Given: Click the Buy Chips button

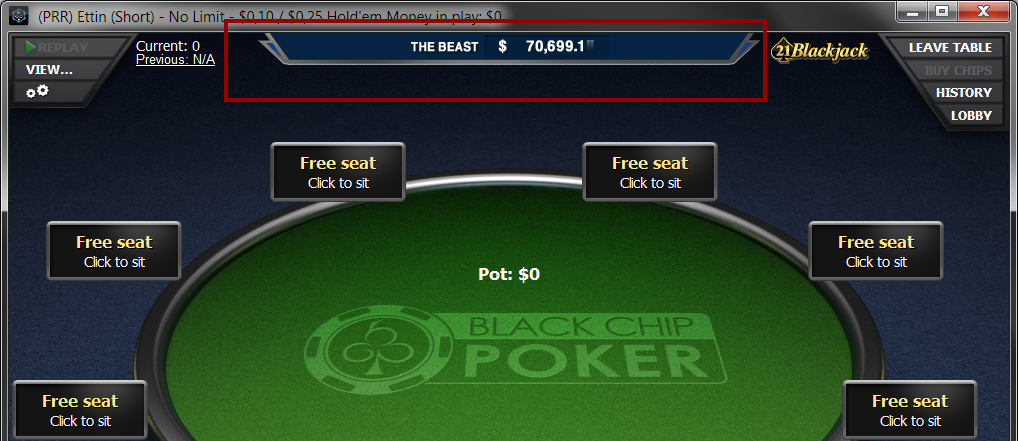Looking at the screenshot, I should (958, 70).
